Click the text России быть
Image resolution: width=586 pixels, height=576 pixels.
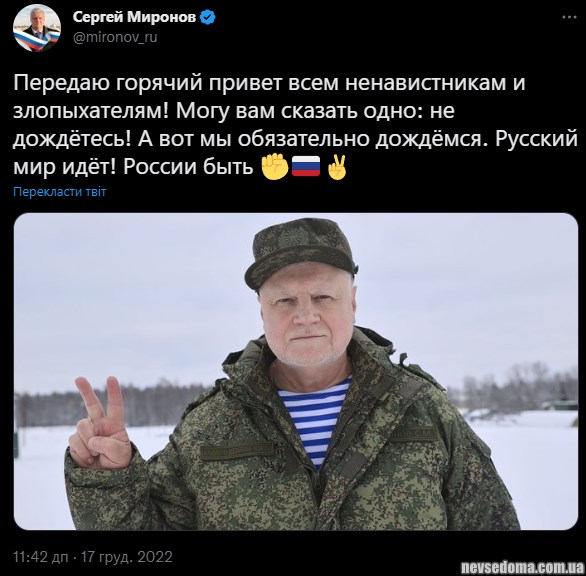click(x=188, y=167)
